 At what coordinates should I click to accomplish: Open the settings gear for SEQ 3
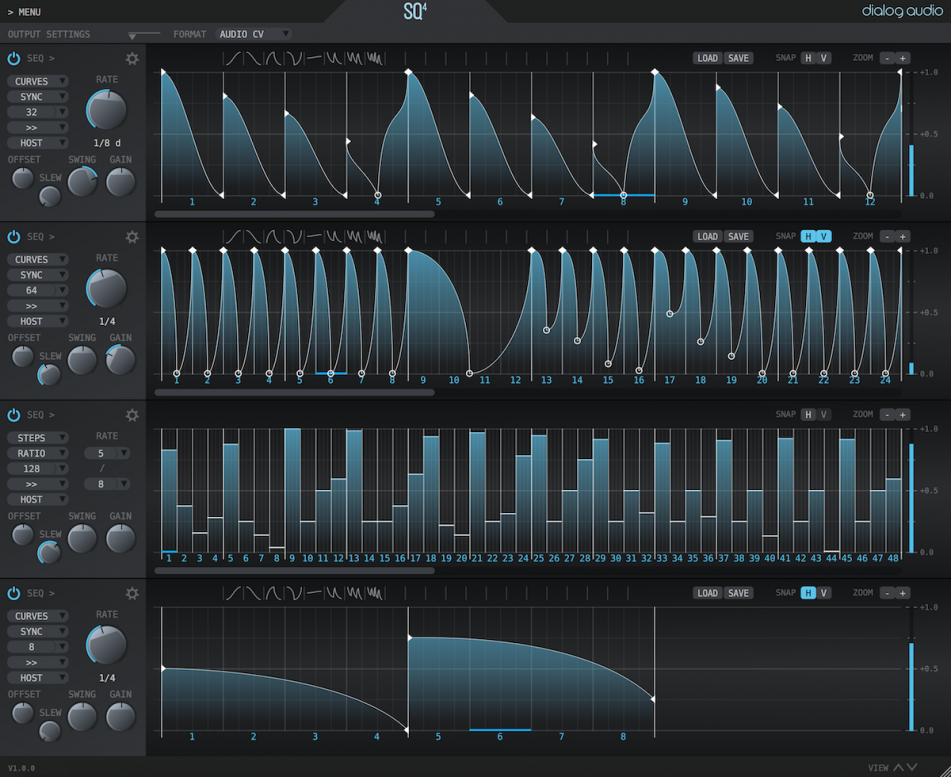(131, 415)
